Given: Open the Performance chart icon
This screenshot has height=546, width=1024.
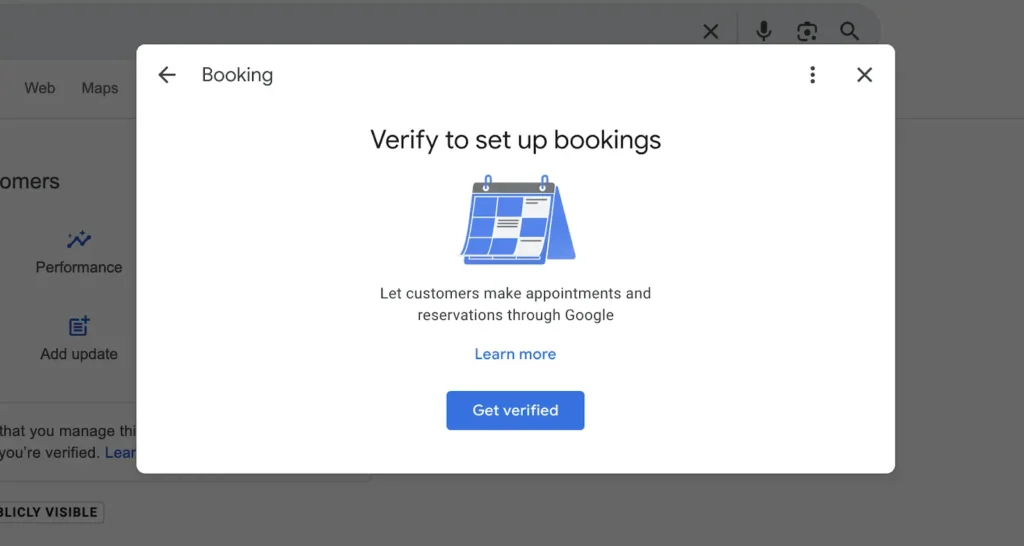Looking at the screenshot, I should click(79, 240).
